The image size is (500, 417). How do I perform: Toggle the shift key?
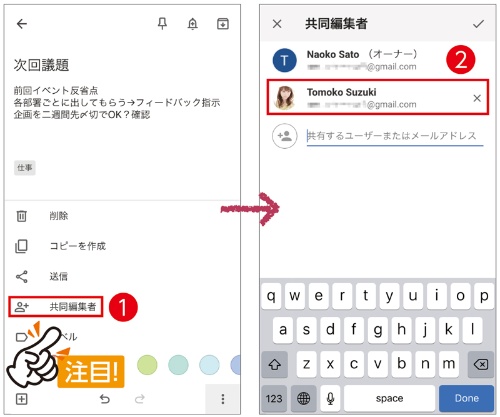pyautogui.click(x=275, y=364)
